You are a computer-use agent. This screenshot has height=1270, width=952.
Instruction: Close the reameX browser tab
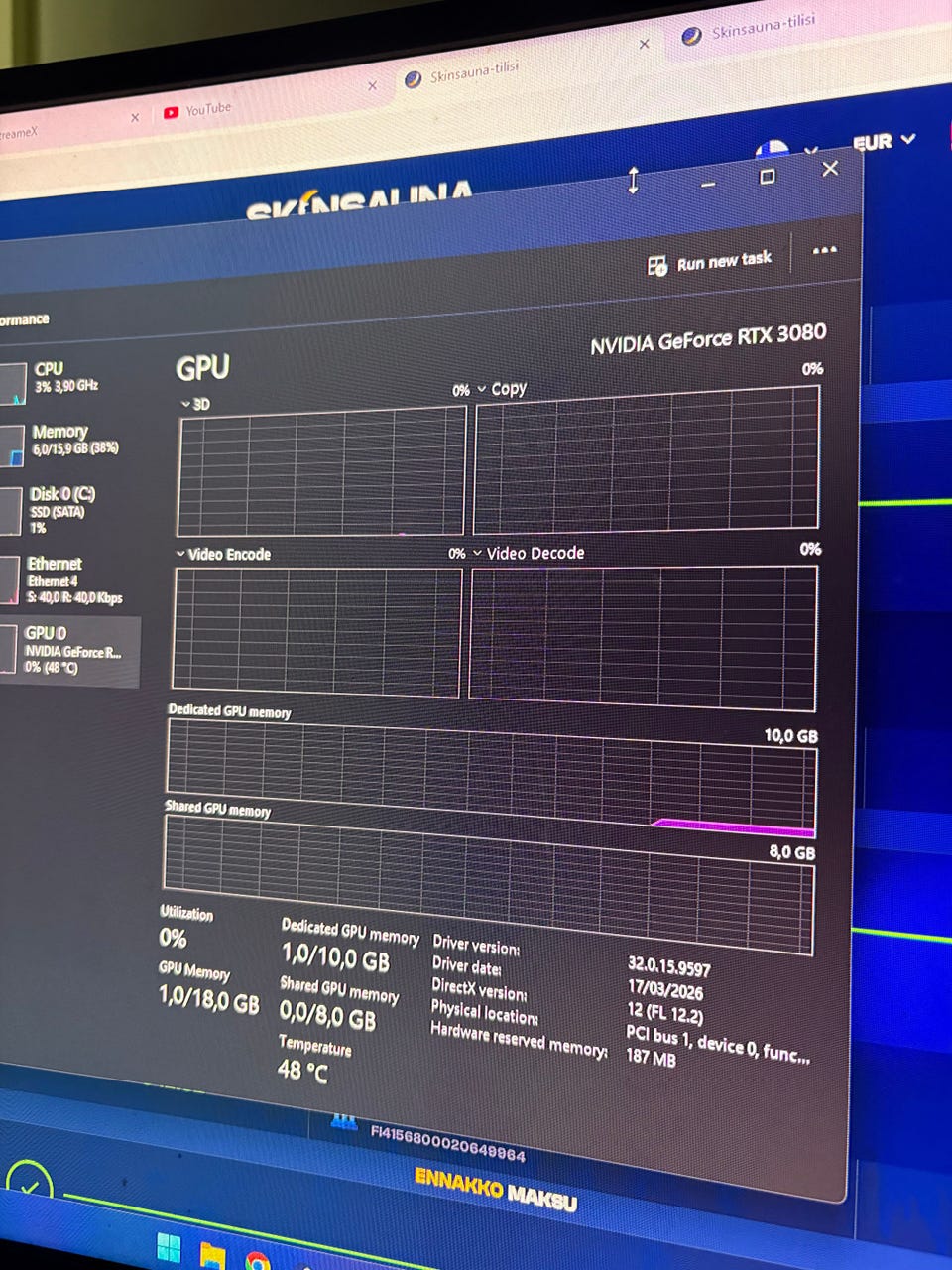[135, 117]
